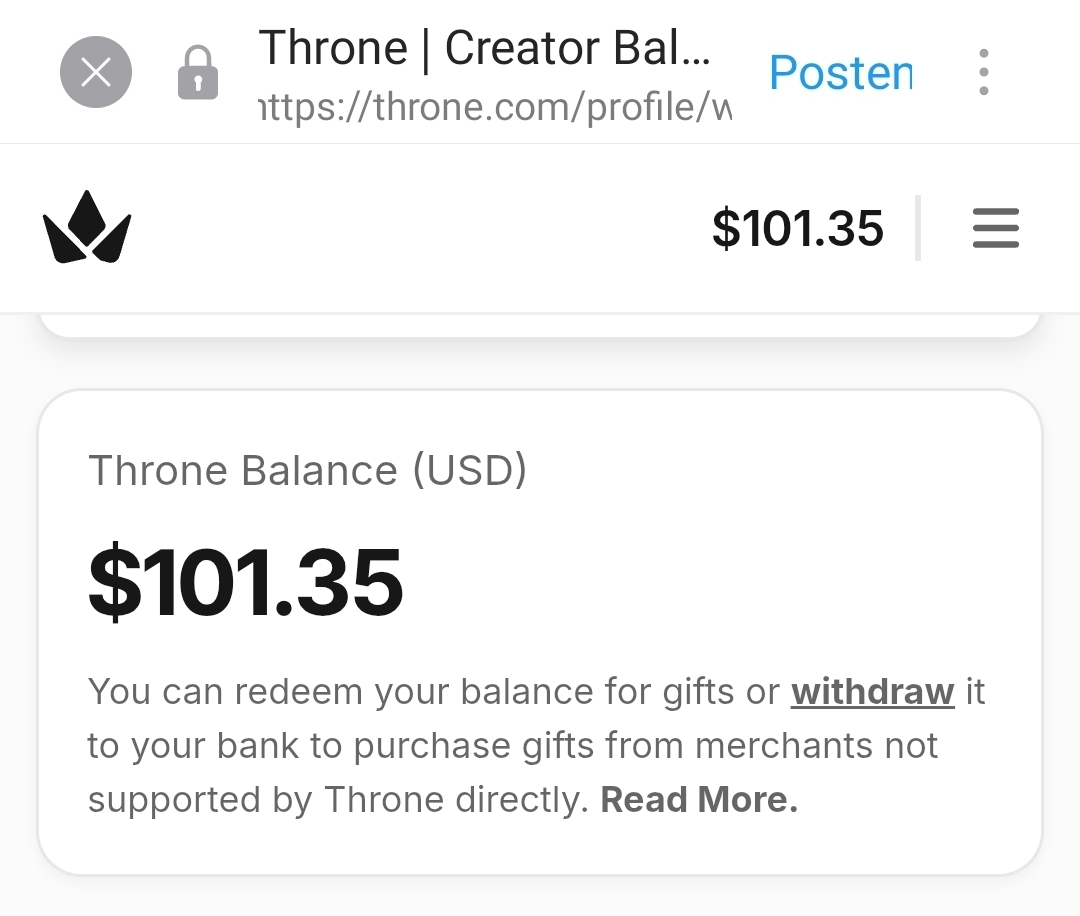Close the in-app browser with X button
The width and height of the screenshot is (1080, 916).
(96, 72)
